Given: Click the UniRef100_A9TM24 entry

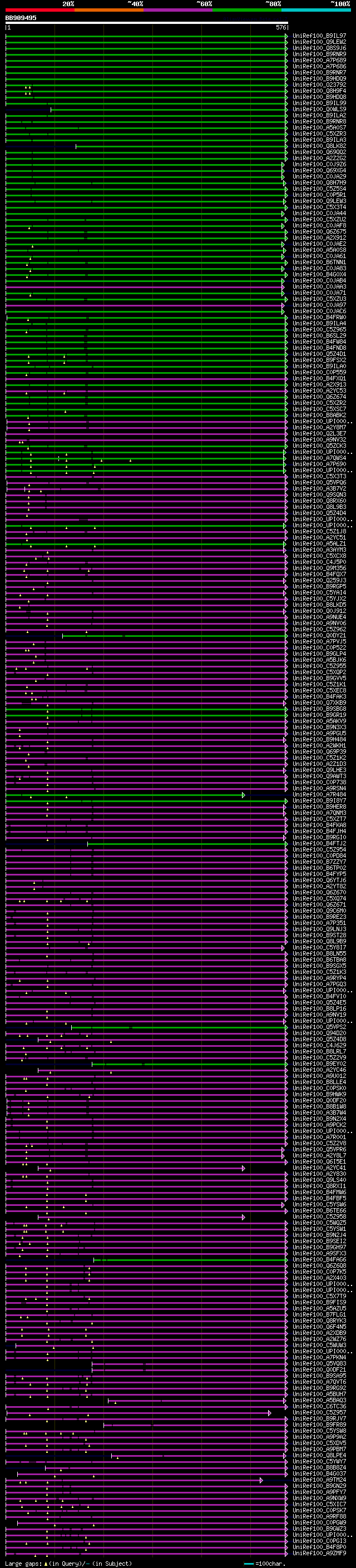Looking at the screenshot, I should [319, 1480].
